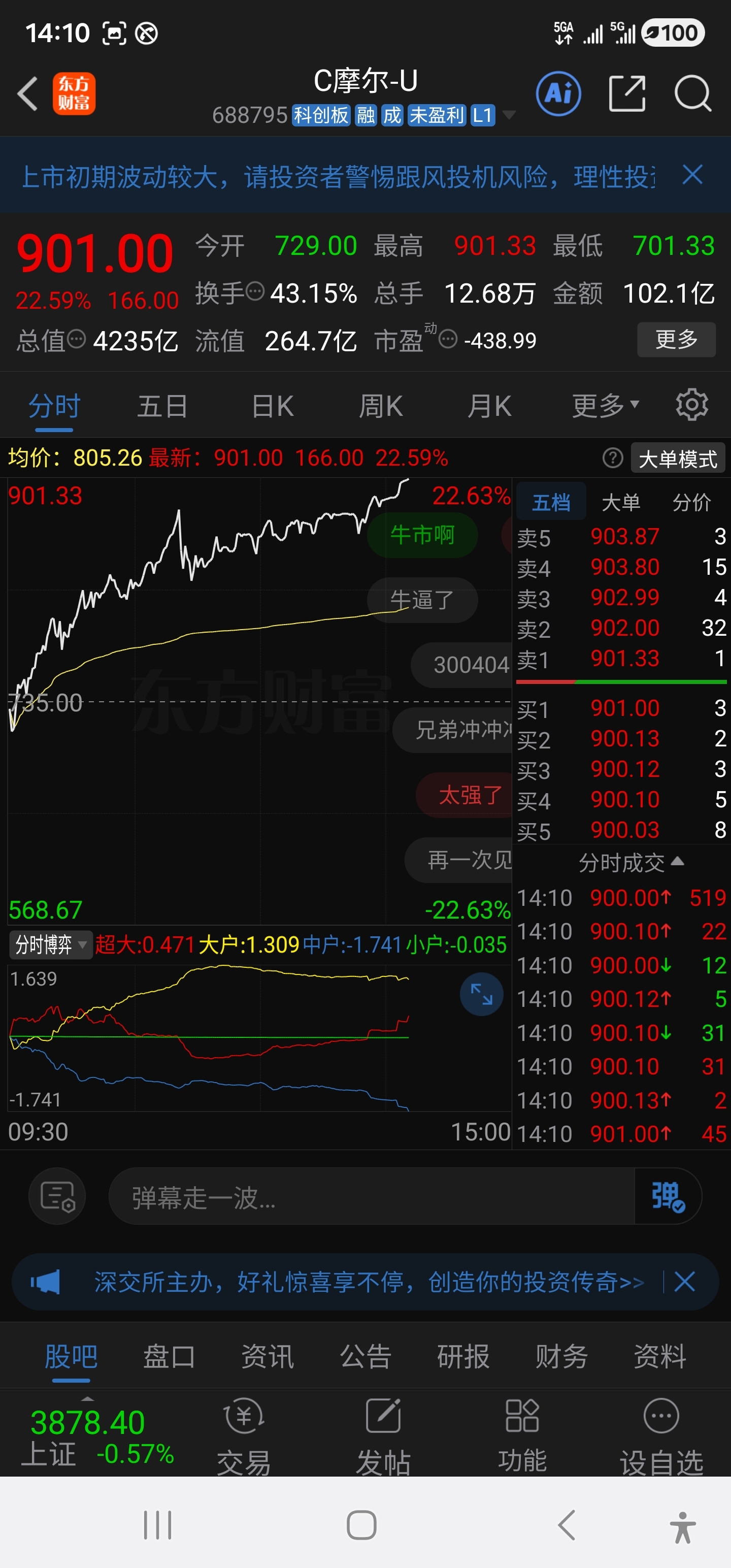The image size is (731, 1568).
Task: Expand stock title dropdown arrow
Action: point(509,115)
